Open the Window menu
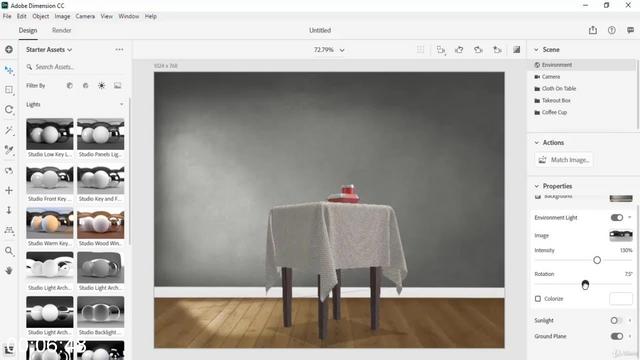Image resolution: width=640 pixels, height=360 pixels. (129, 16)
